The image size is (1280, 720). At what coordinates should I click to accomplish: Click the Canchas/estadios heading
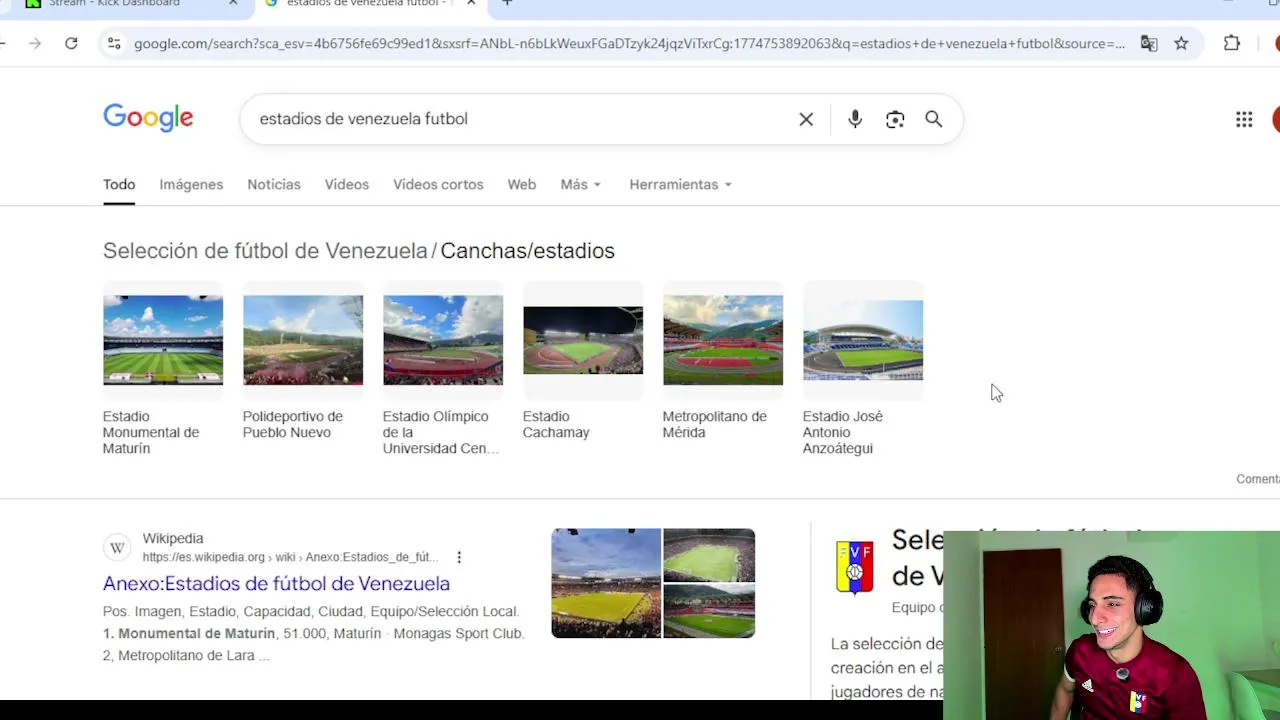tap(527, 251)
